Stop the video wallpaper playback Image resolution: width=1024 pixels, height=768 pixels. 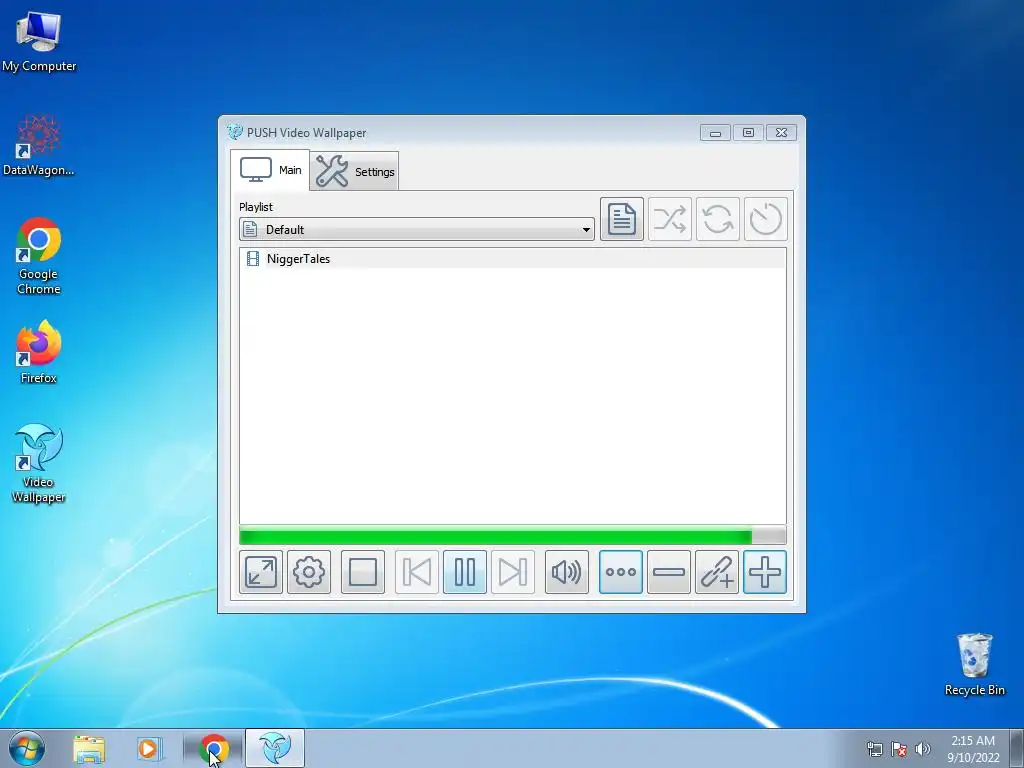tap(362, 572)
